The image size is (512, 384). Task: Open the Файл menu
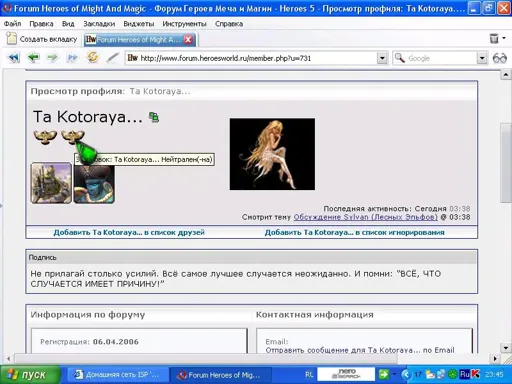12,24
